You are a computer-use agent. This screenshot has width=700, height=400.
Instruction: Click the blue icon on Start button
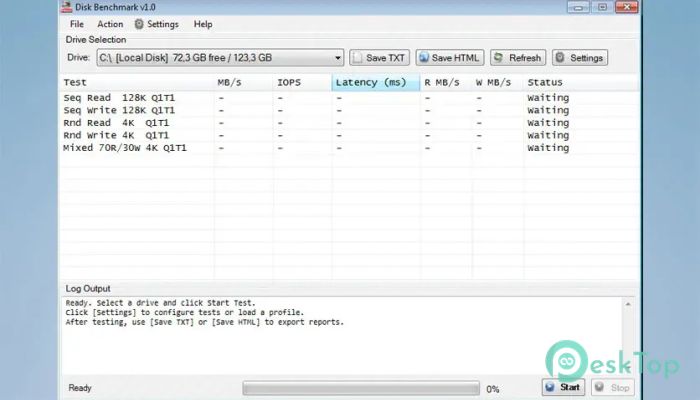point(550,387)
